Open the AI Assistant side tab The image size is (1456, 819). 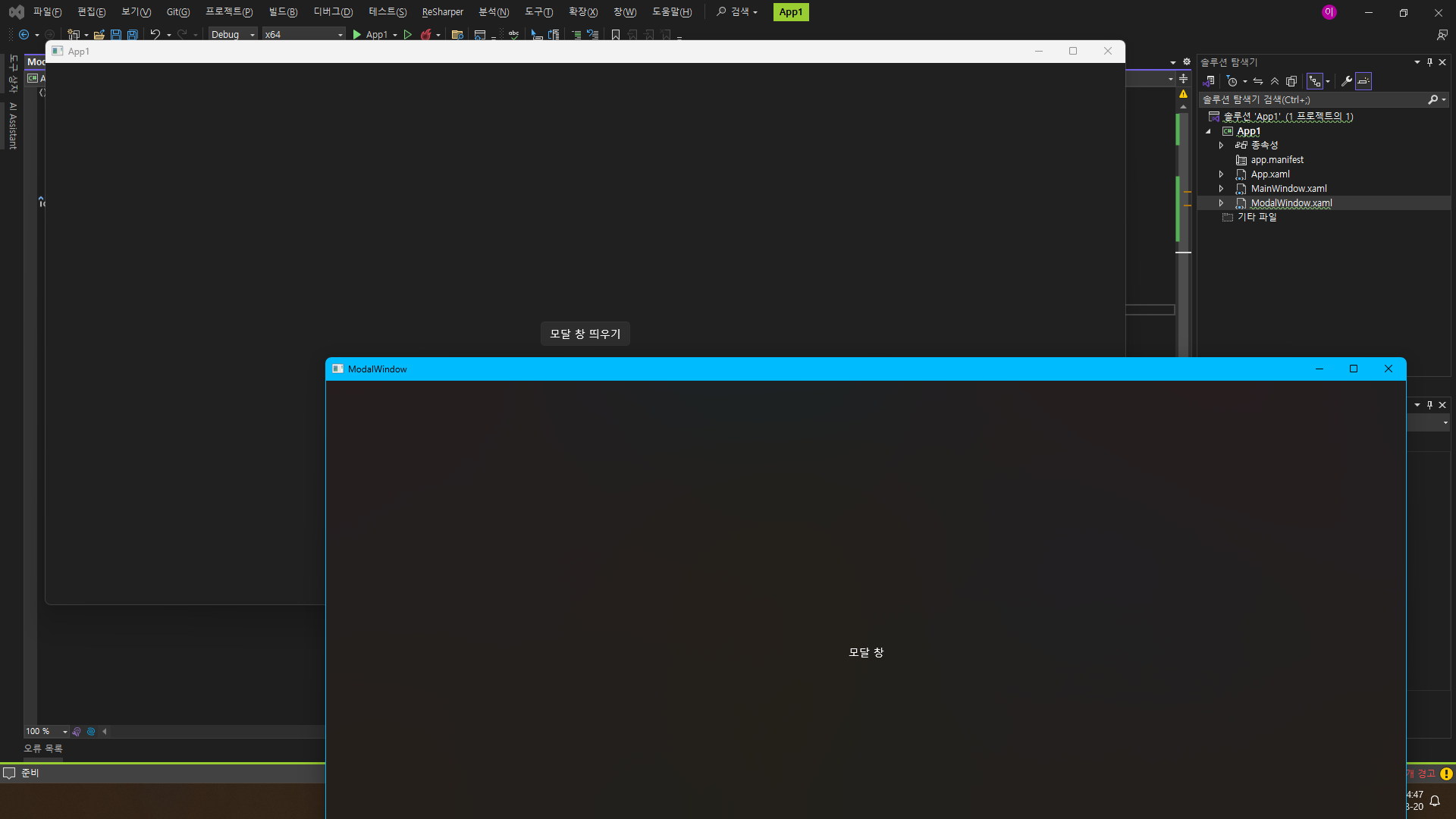click(13, 126)
